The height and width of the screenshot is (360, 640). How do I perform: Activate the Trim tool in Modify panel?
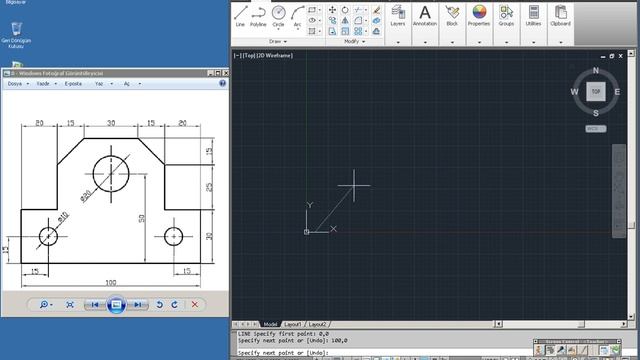[358, 10]
